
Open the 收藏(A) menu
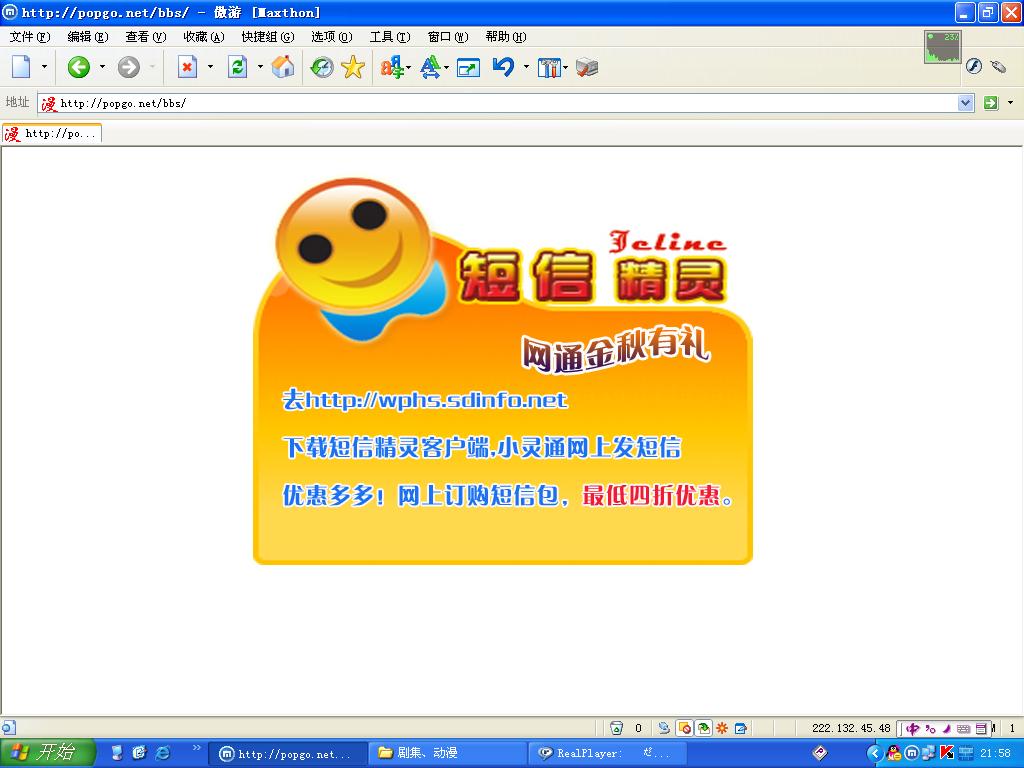(204, 37)
